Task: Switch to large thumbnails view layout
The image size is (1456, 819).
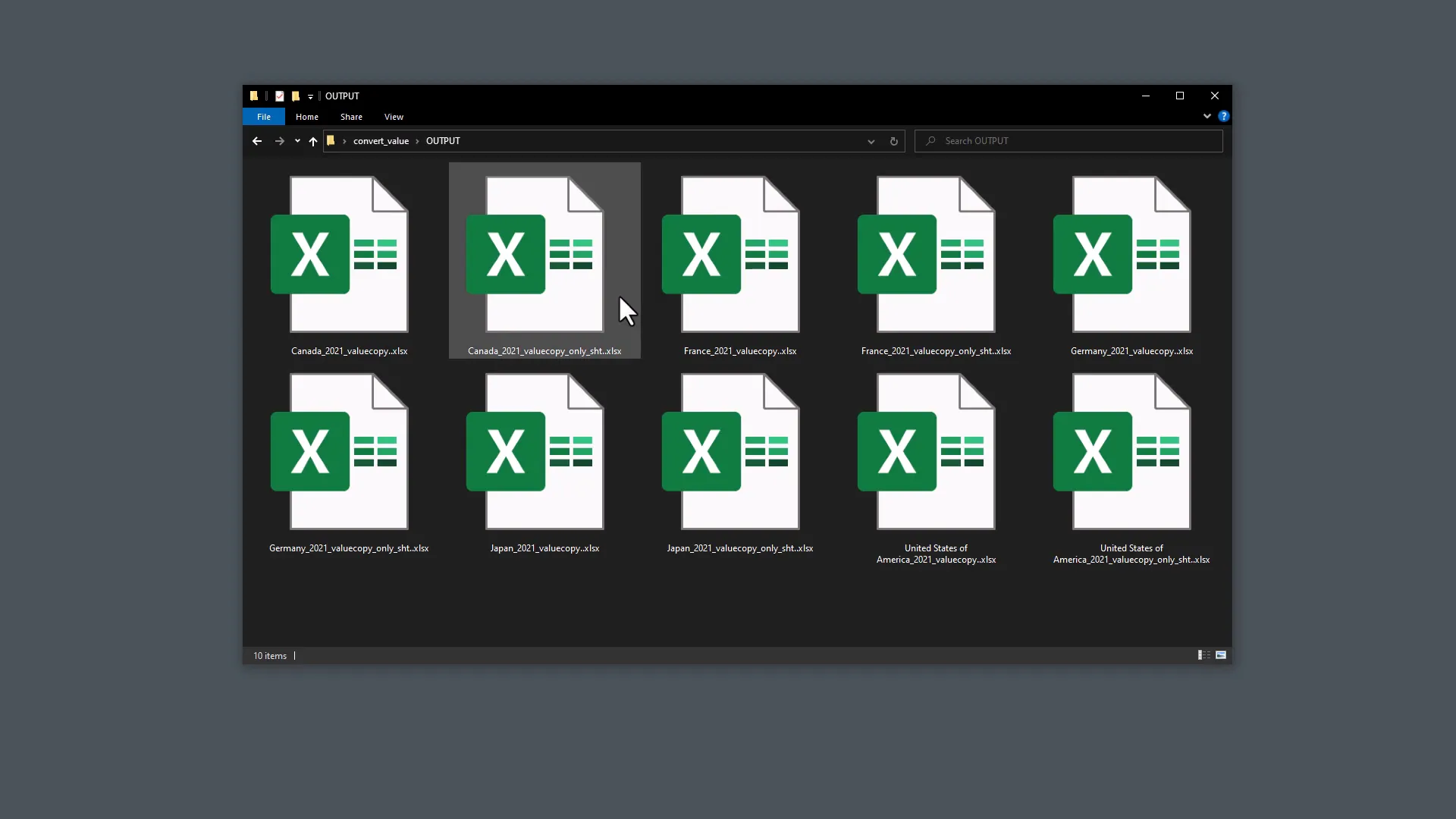Action: pos(1221,655)
